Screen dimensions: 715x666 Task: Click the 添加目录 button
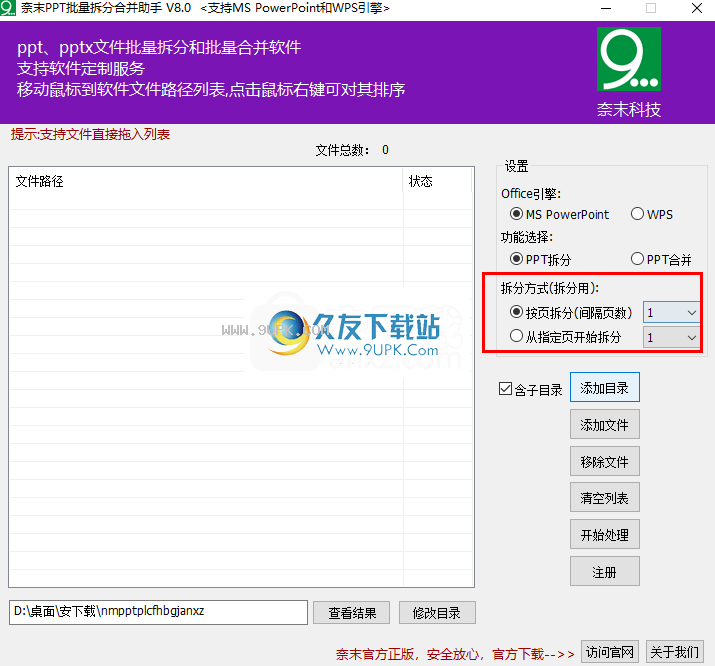pyautogui.click(x=605, y=387)
